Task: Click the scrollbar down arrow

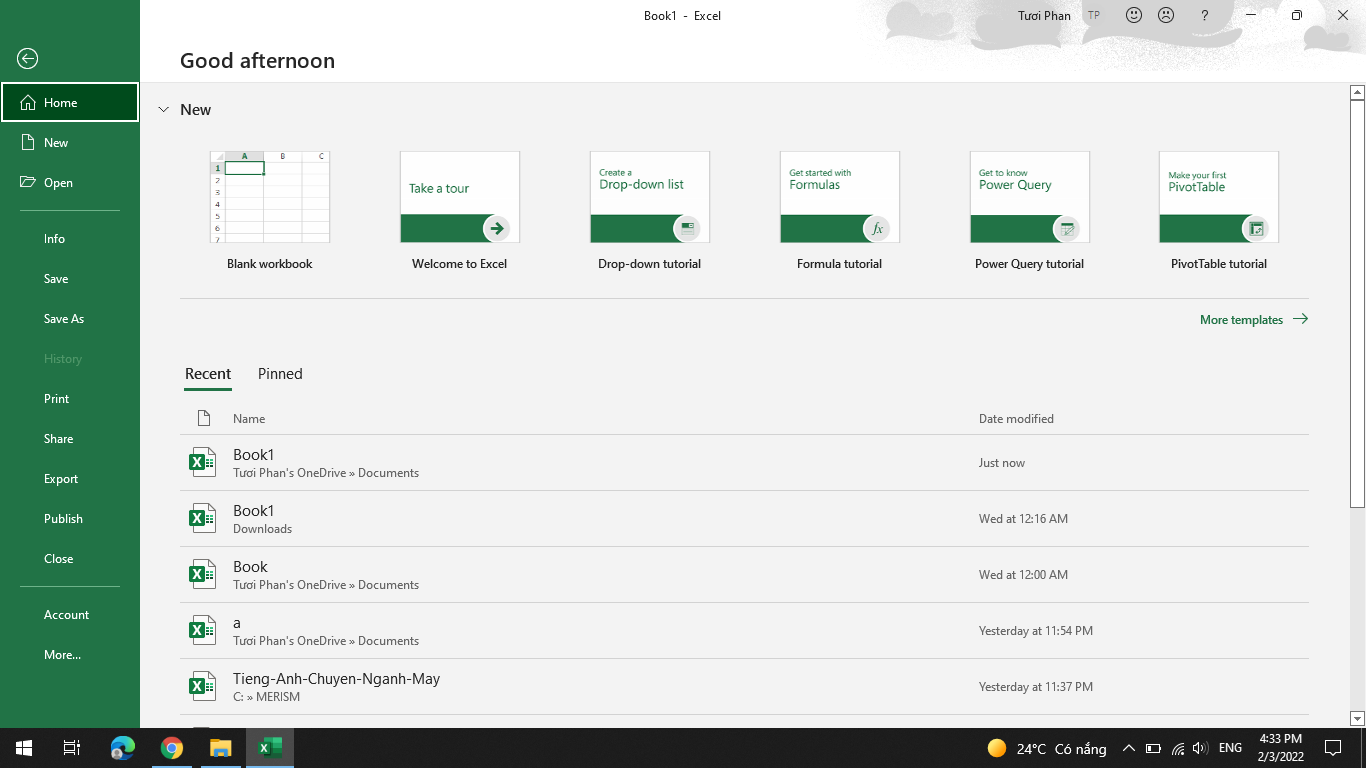Action: [1357, 718]
